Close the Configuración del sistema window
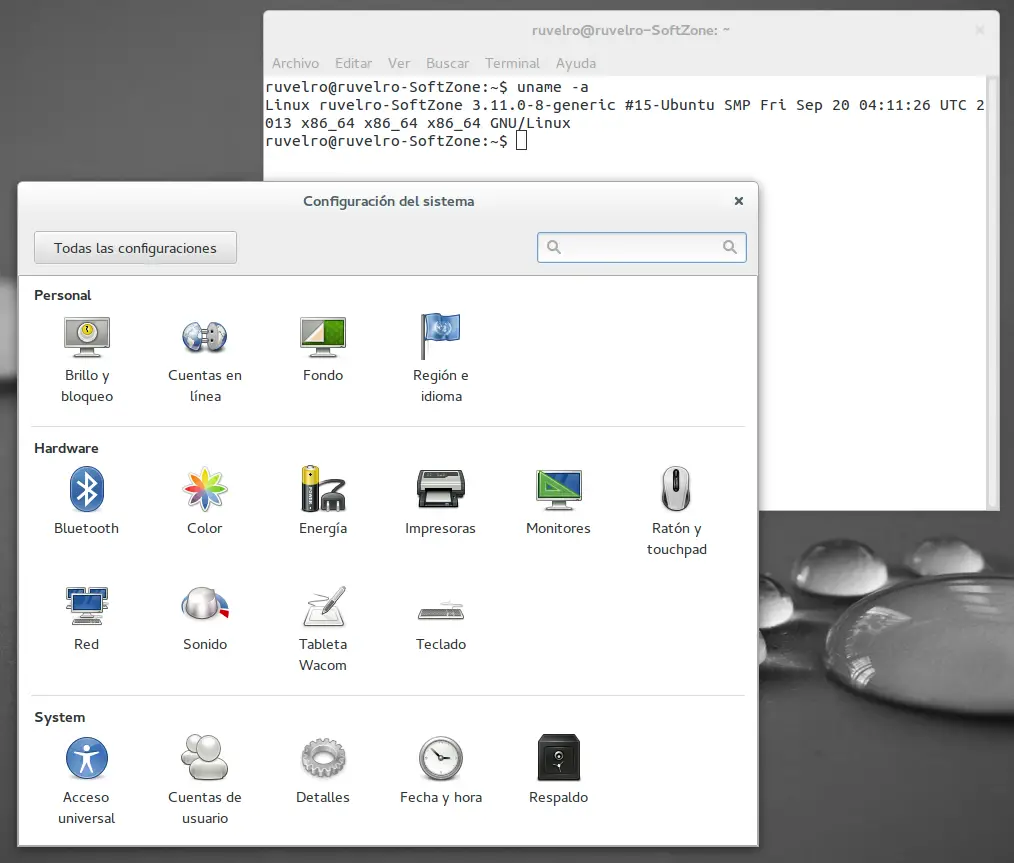This screenshot has width=1014, height=863. point(739,201)
